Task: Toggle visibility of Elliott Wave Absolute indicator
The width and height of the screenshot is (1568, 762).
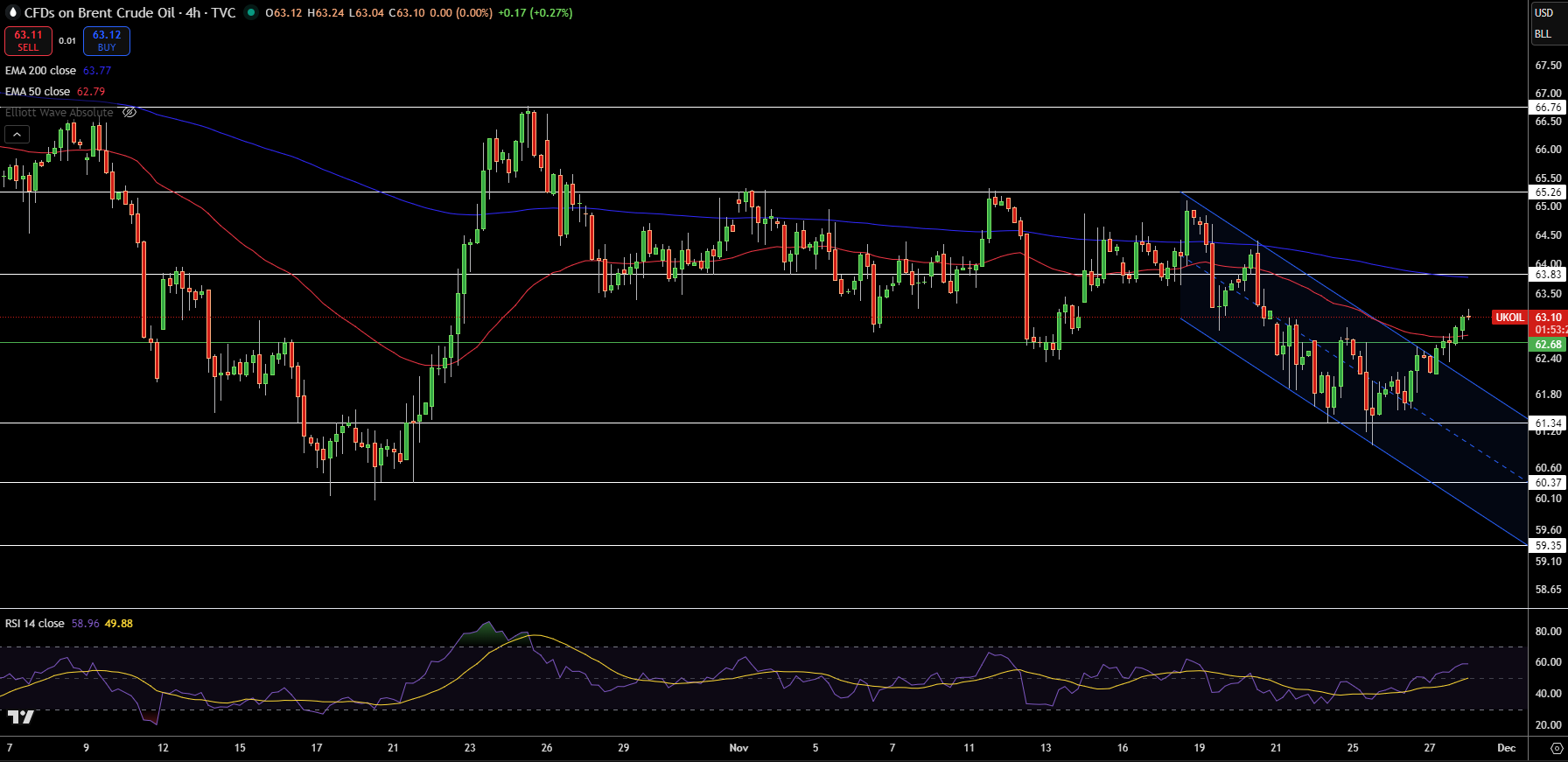Action: pyautogui.click(x=129, y=112)
